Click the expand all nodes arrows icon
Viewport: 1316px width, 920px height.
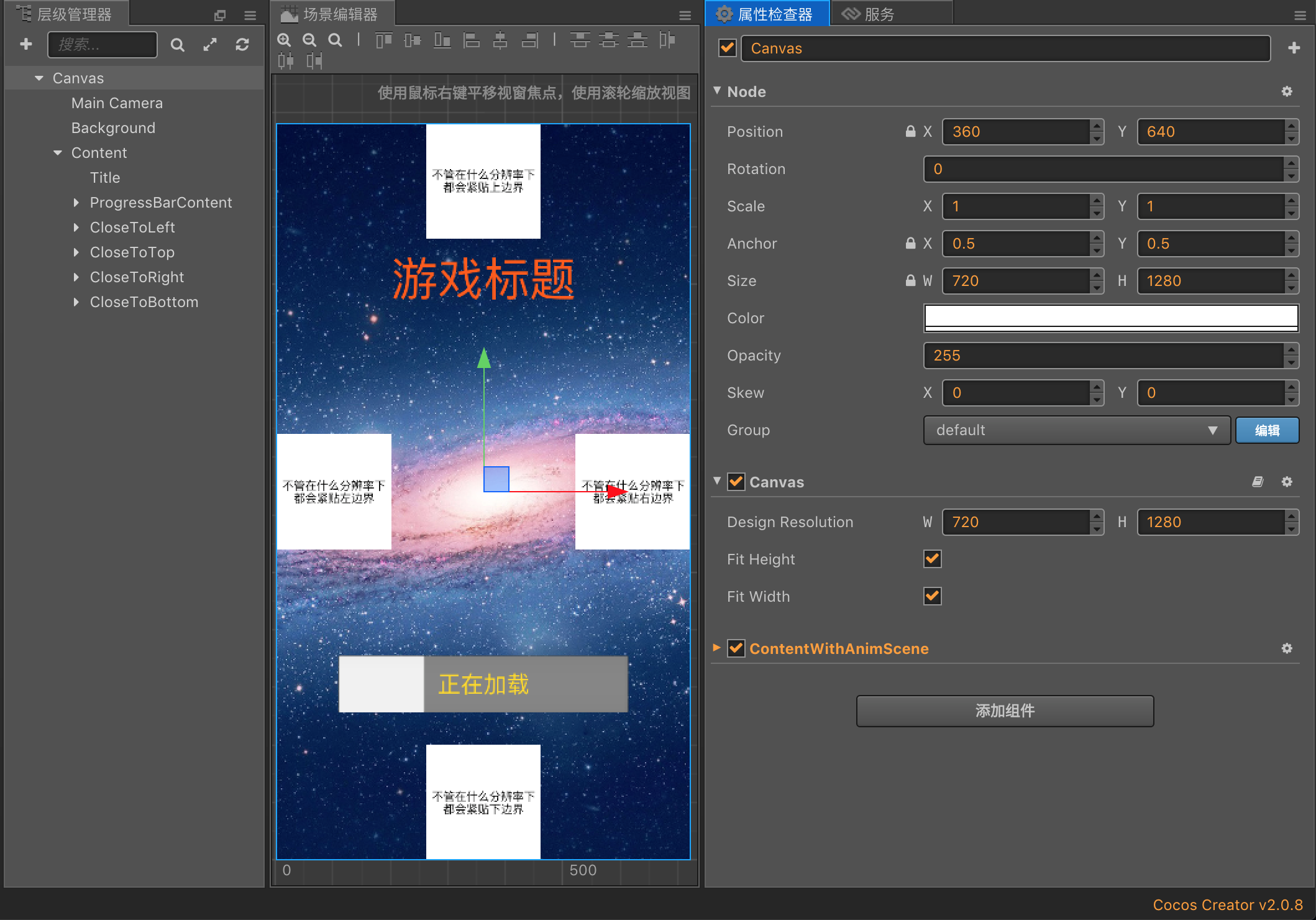coord(210,45)
